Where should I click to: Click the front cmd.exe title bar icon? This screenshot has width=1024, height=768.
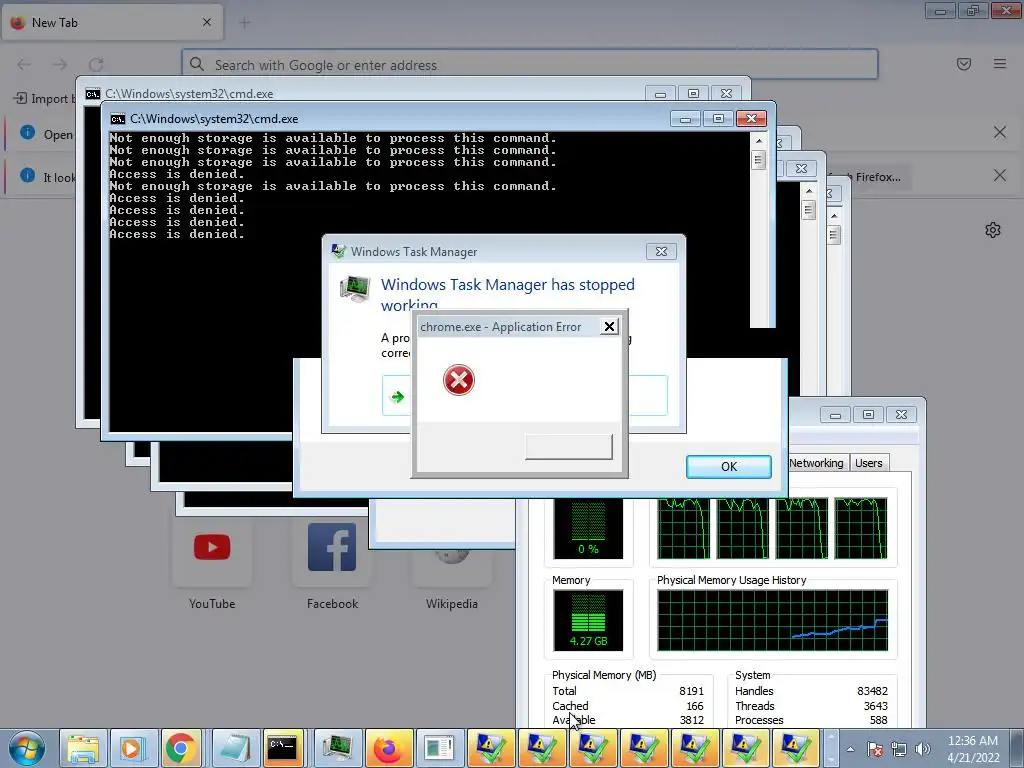(x=118, y=119)
